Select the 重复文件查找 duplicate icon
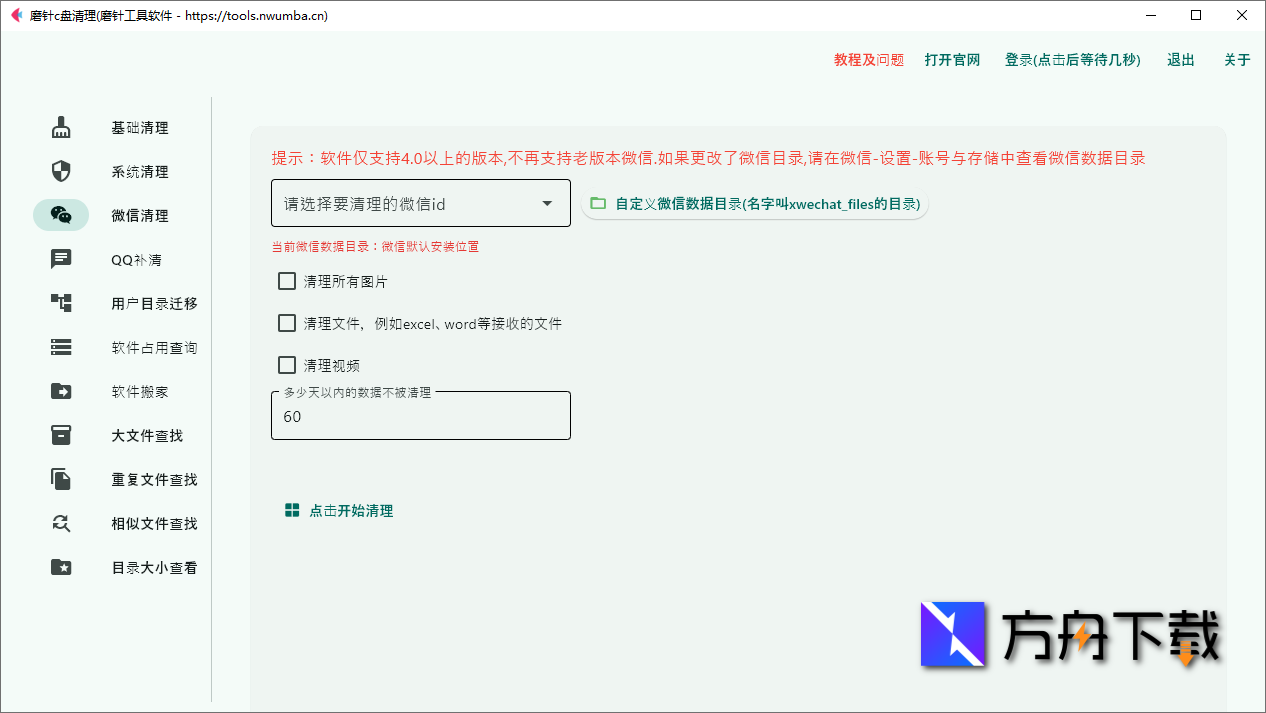The width and height of the screenshot is (1266, 713). click(x=61, y=479)
